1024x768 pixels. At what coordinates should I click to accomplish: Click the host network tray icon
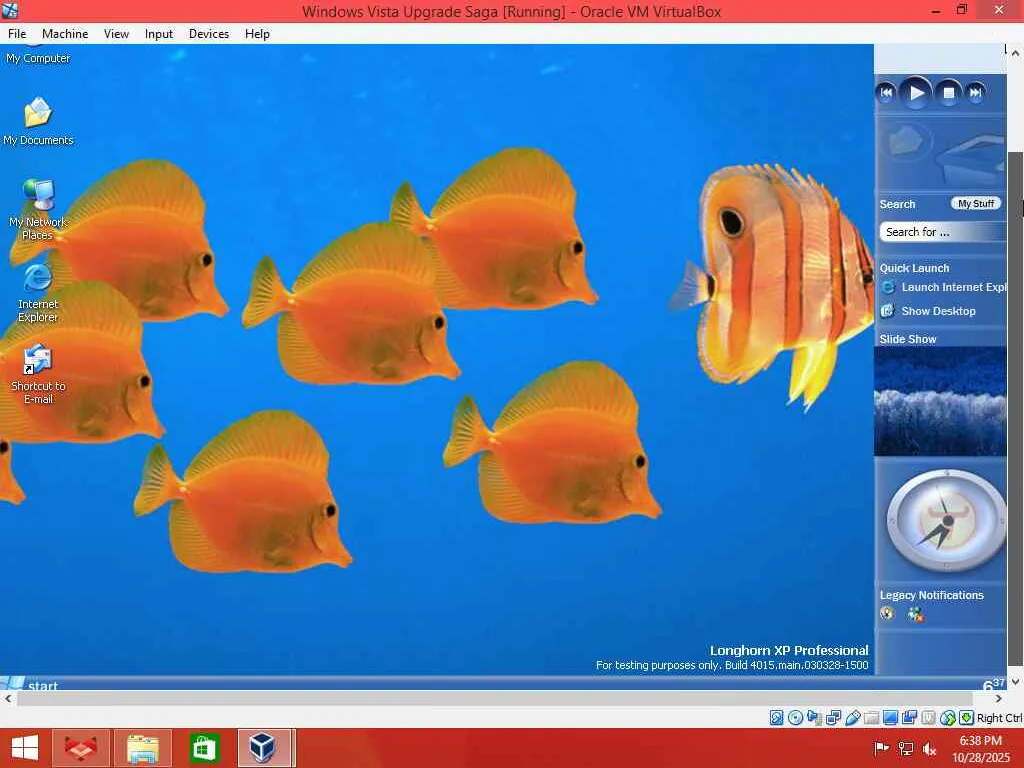tap(905, 748)
